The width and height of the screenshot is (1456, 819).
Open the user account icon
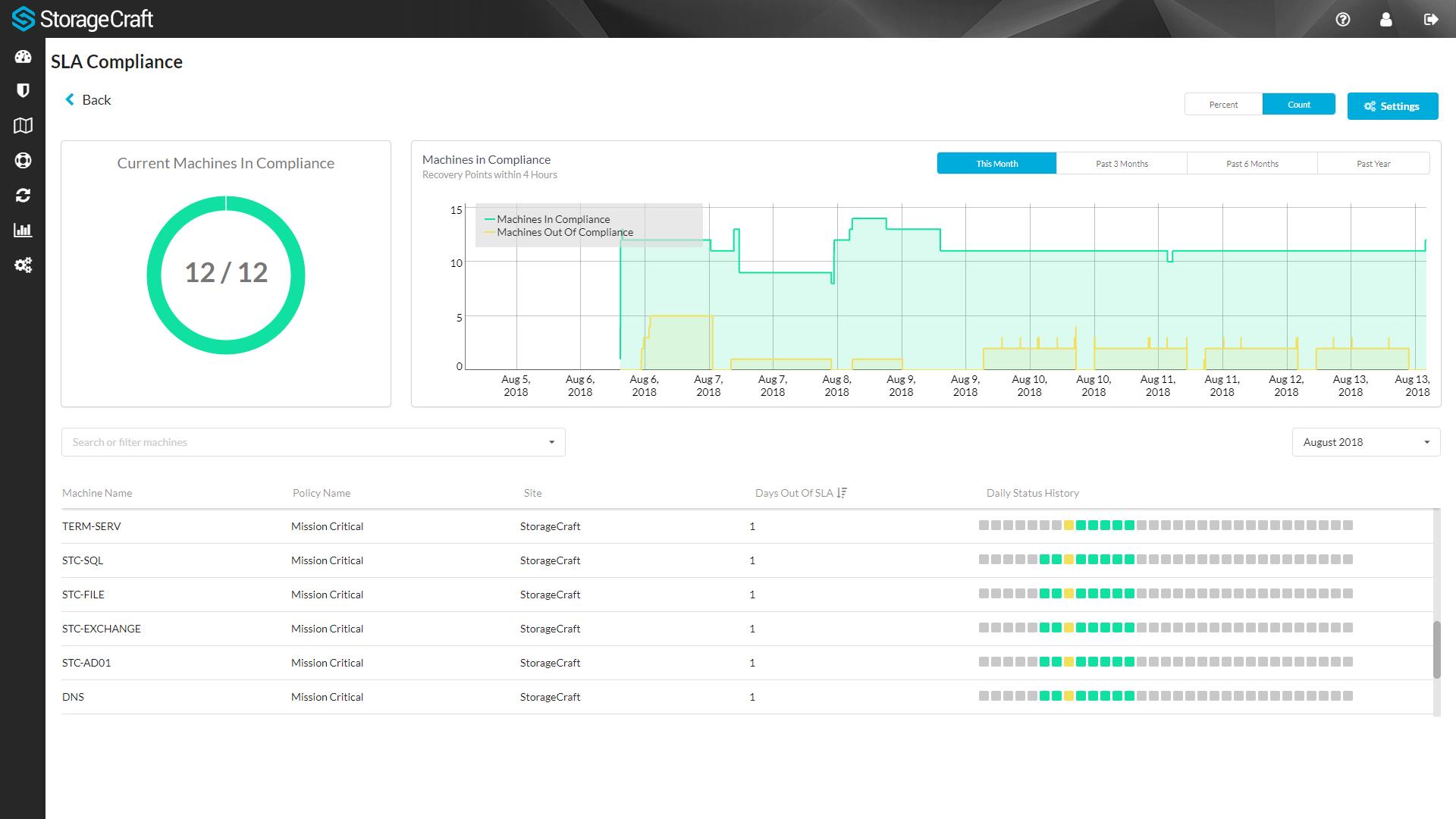1386,20
